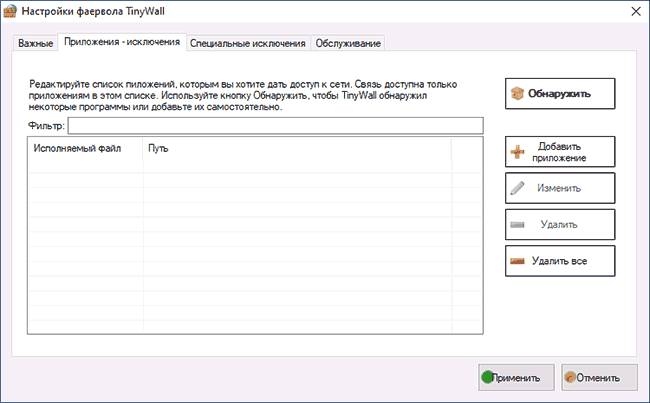Apply settings with Применить label
Viewport: 650px width, 403px height.
click(516, 378)
